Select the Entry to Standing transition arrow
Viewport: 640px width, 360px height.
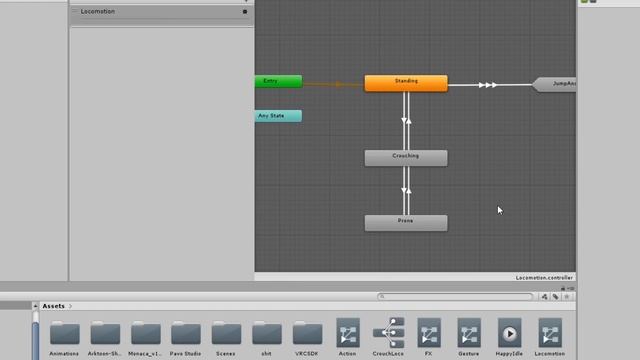click(338, 84)
